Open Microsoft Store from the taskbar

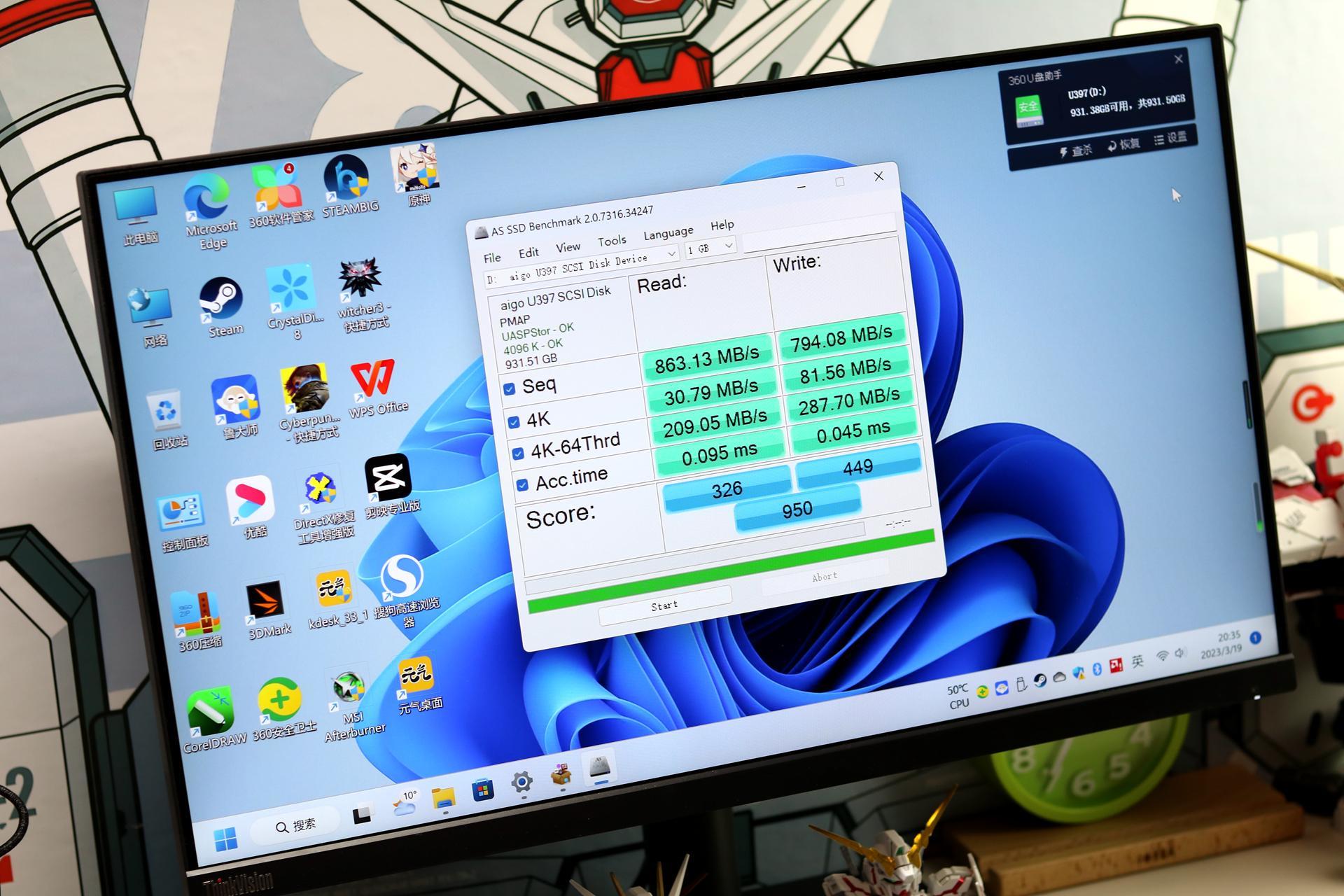(482, 791)
